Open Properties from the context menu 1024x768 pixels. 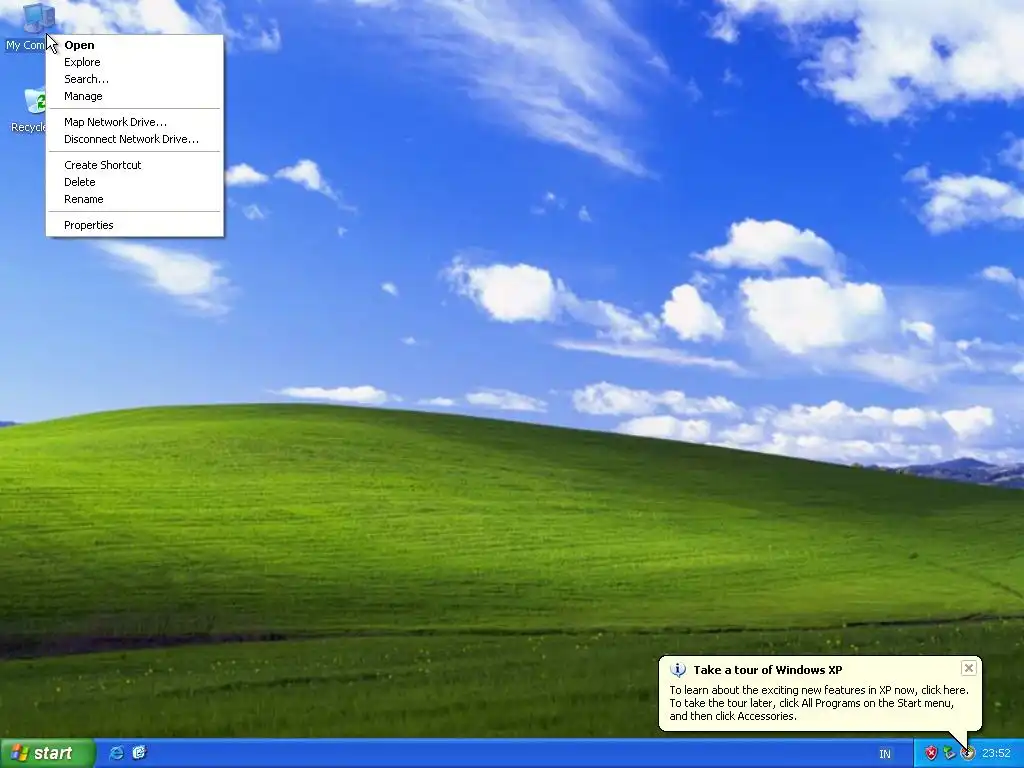135,225
